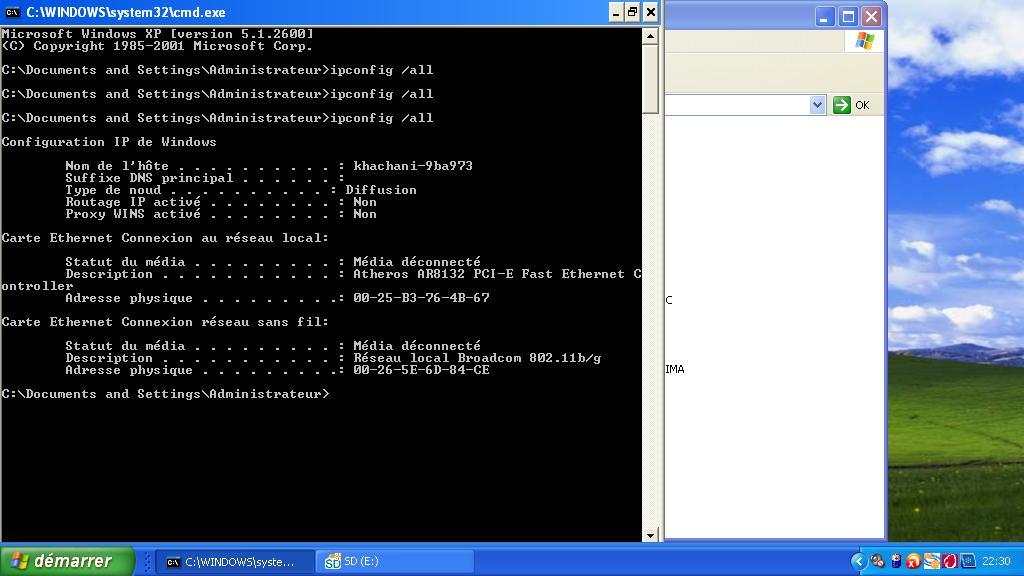Click the red square tray icon
The height and width of the screenshot is (576, 1024).
[x=949, y=561]
